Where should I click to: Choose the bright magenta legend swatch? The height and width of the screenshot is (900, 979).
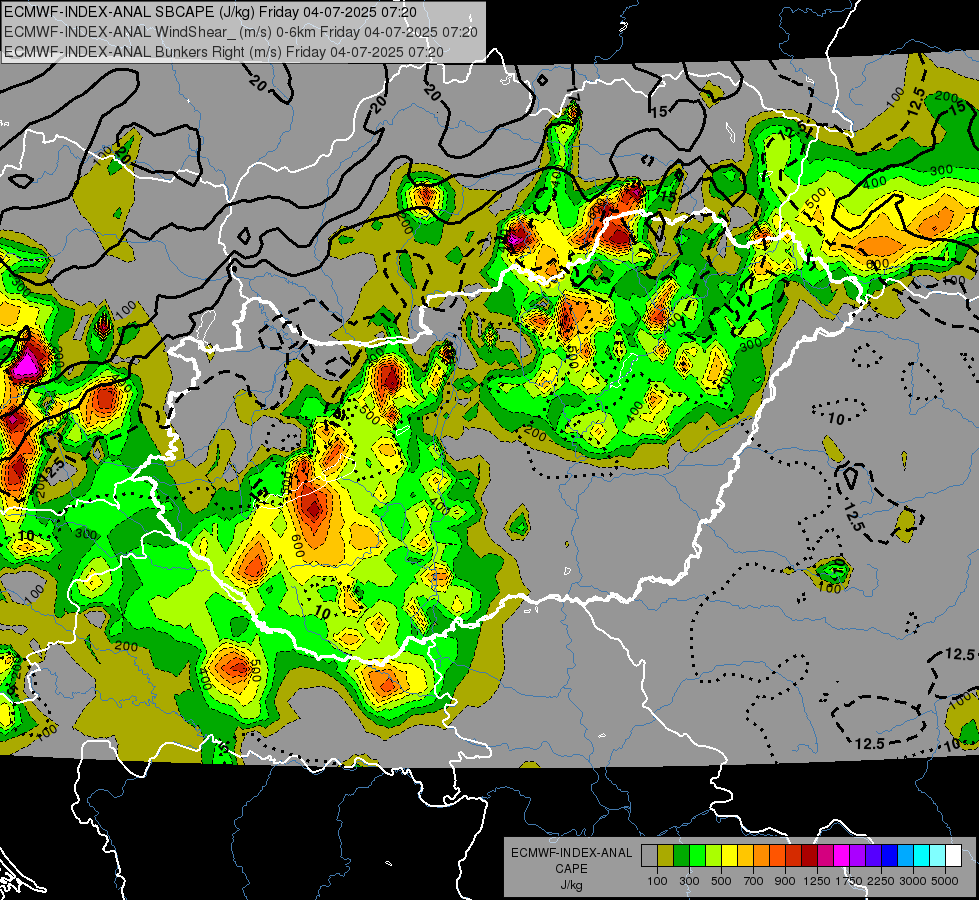point(842,856)
